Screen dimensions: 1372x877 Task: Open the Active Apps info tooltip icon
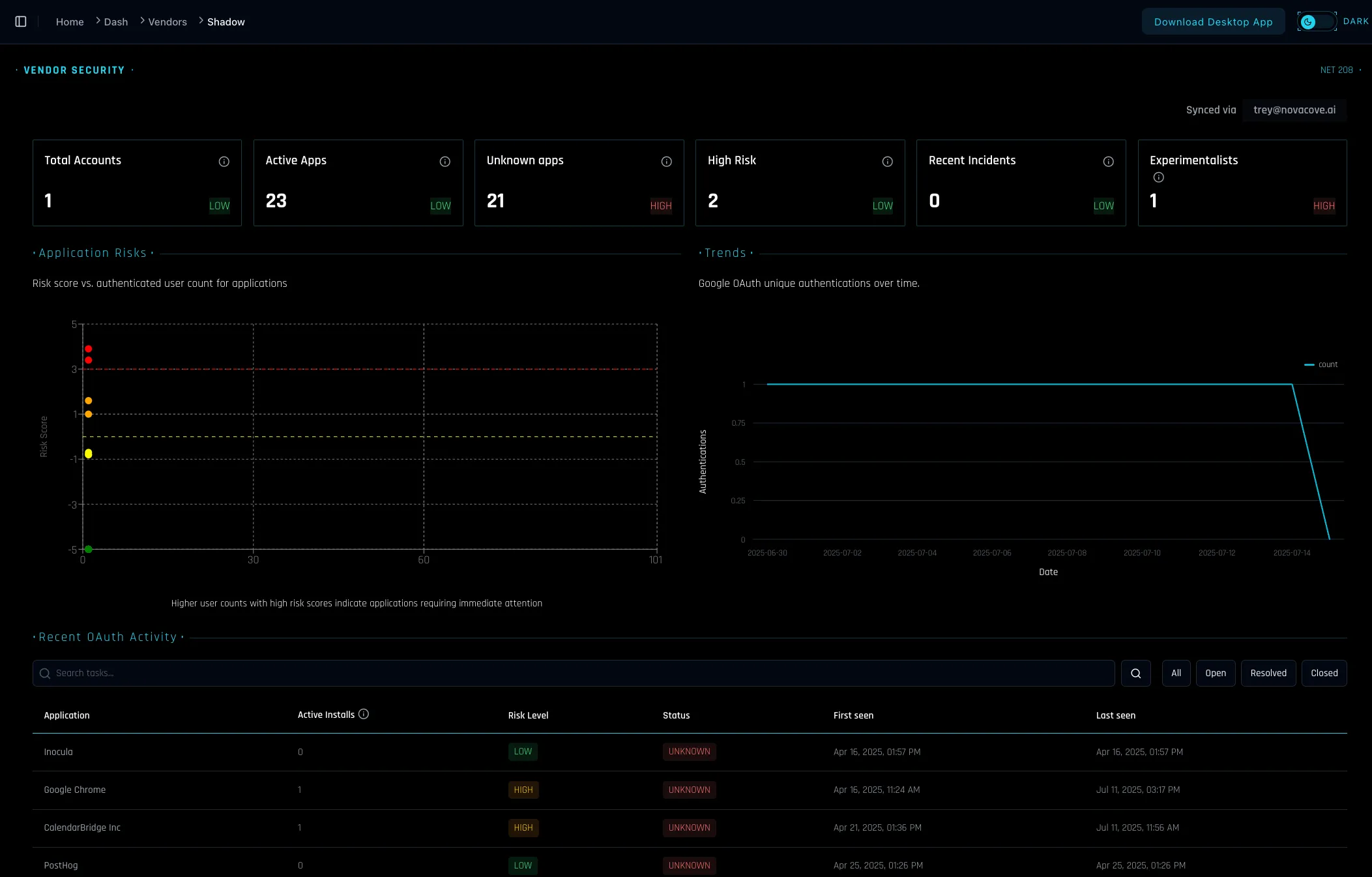click(x=444, y=161)
